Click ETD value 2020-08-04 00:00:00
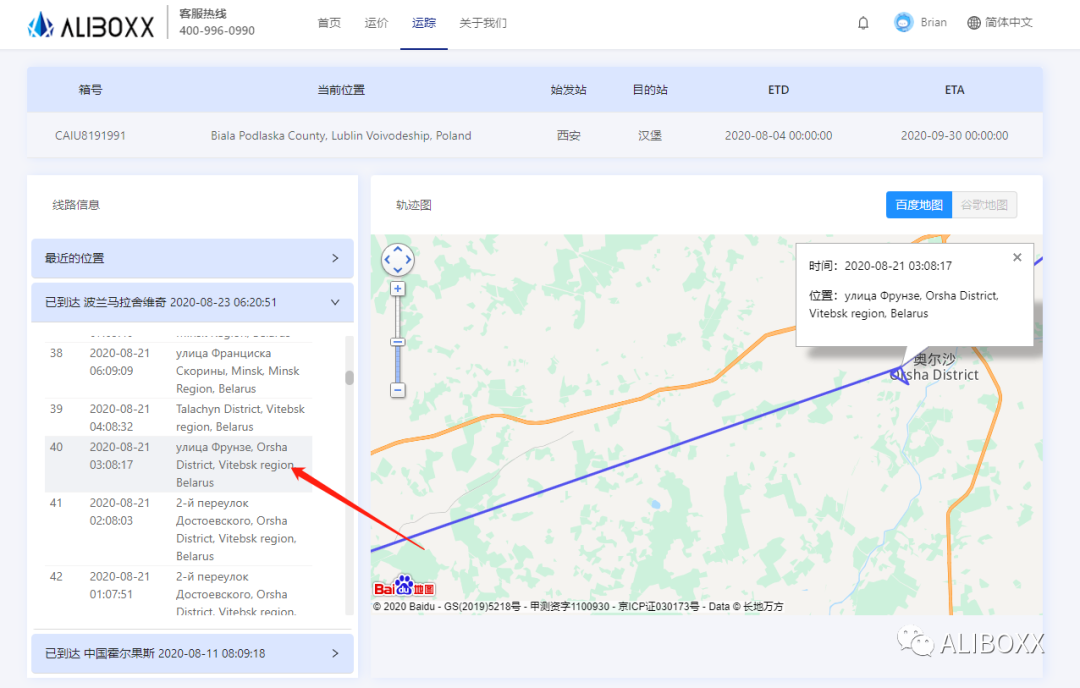Viewport: 1080px width, 688px height. (778, 136)
